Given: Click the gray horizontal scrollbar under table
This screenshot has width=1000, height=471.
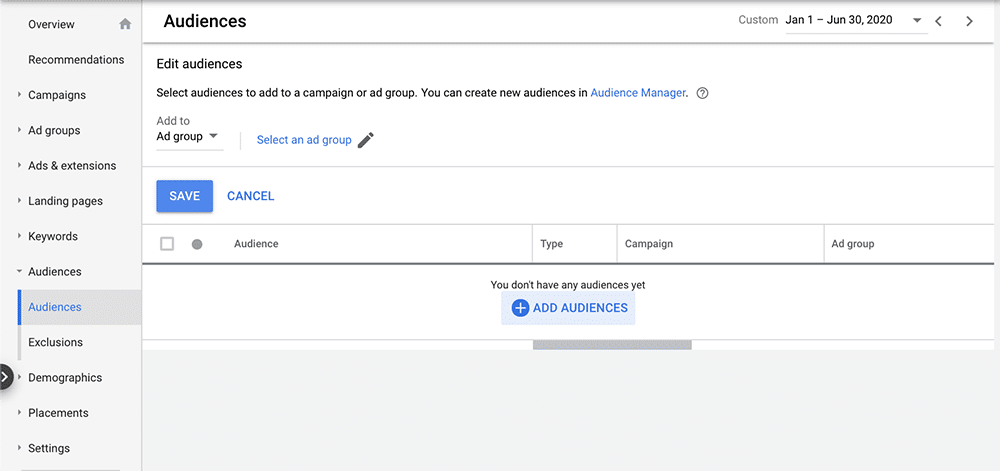Looking at the screenshot, I should tap(612, 345).
